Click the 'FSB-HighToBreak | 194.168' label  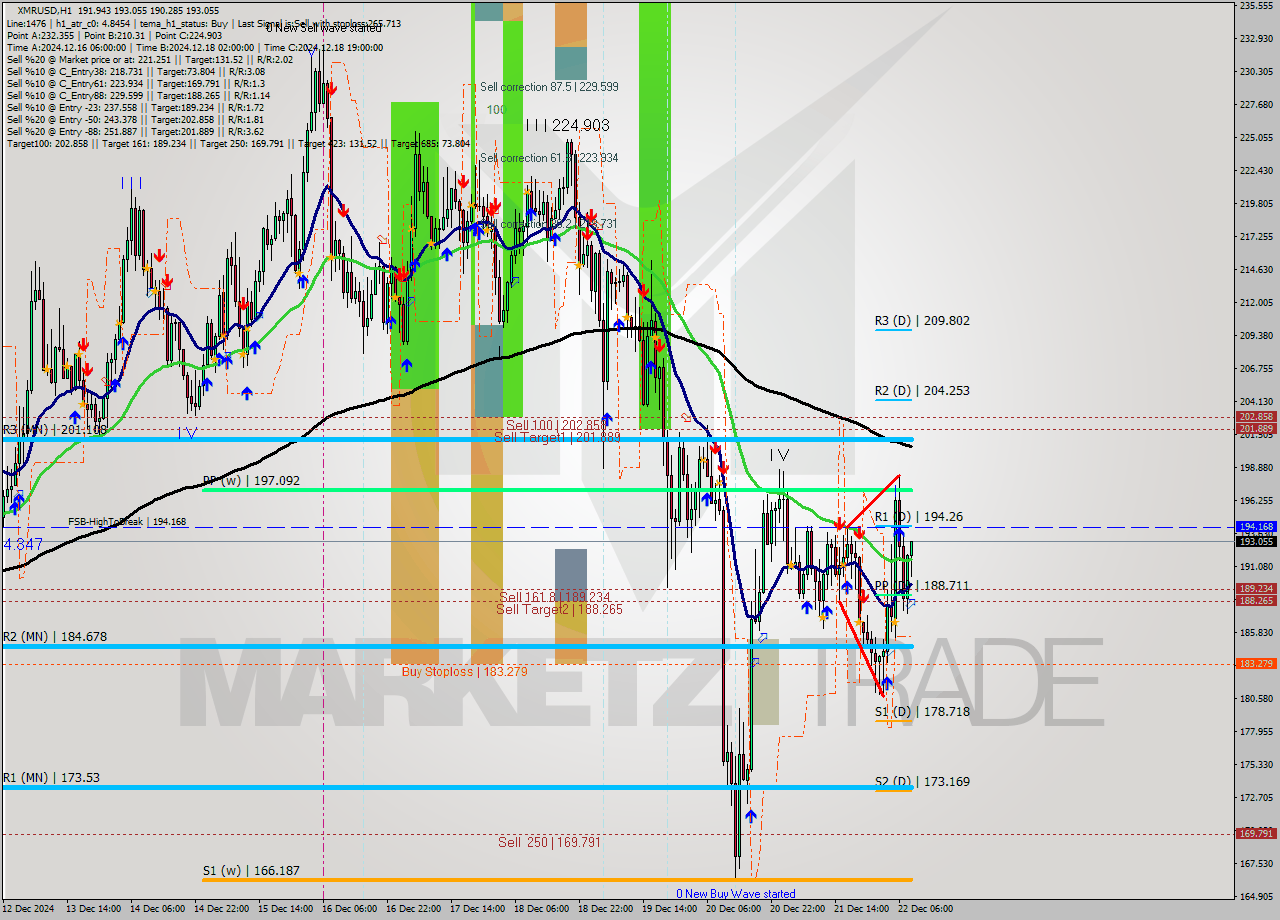[x=127, y=522]
